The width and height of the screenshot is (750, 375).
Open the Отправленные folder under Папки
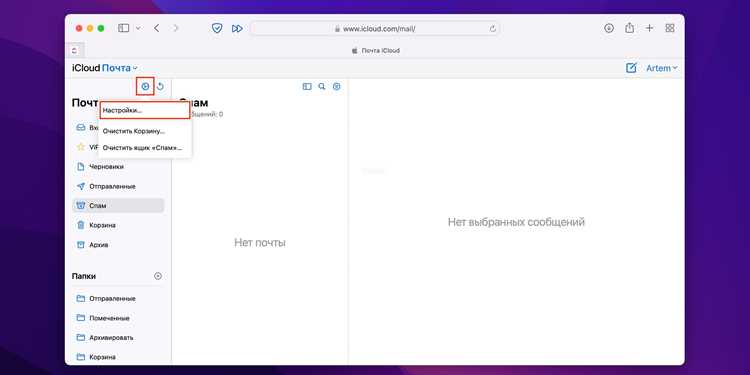pyautogui.click(x=118, y=298)
